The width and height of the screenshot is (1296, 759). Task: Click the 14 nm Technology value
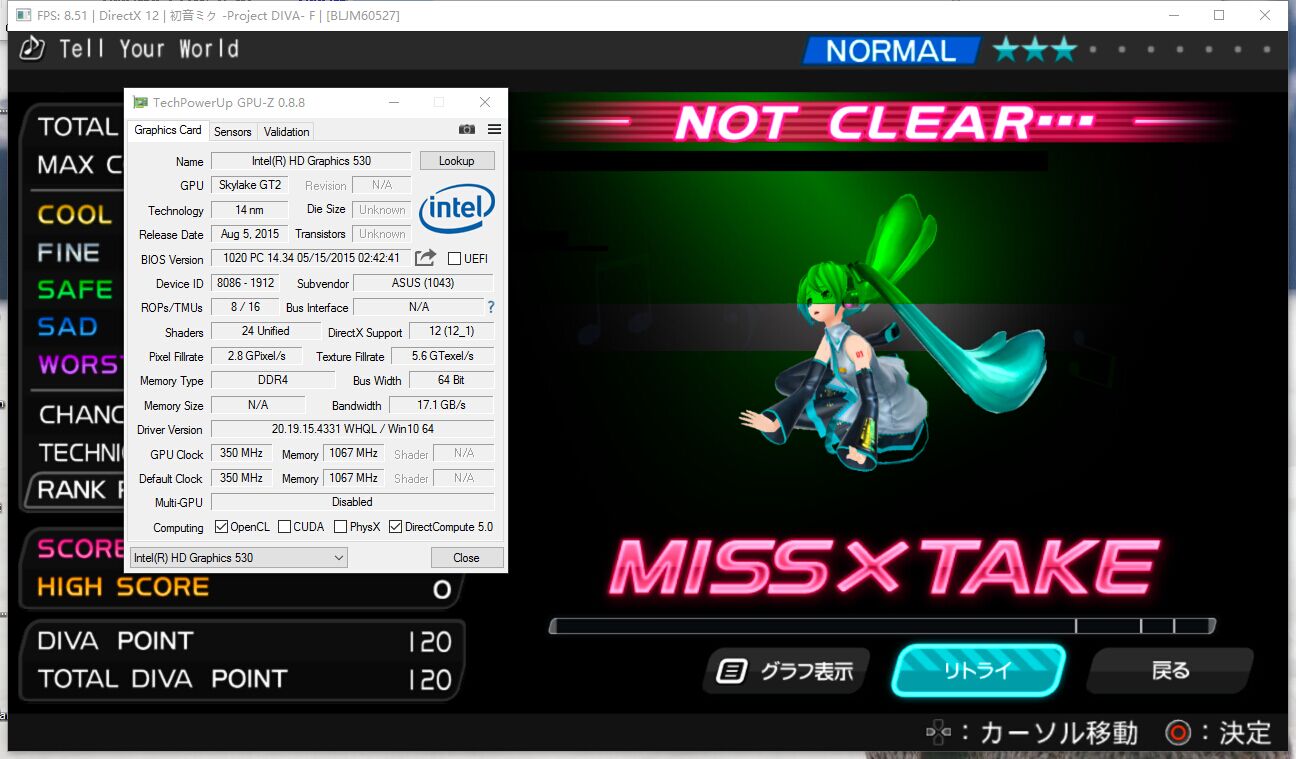click(249, 210)
